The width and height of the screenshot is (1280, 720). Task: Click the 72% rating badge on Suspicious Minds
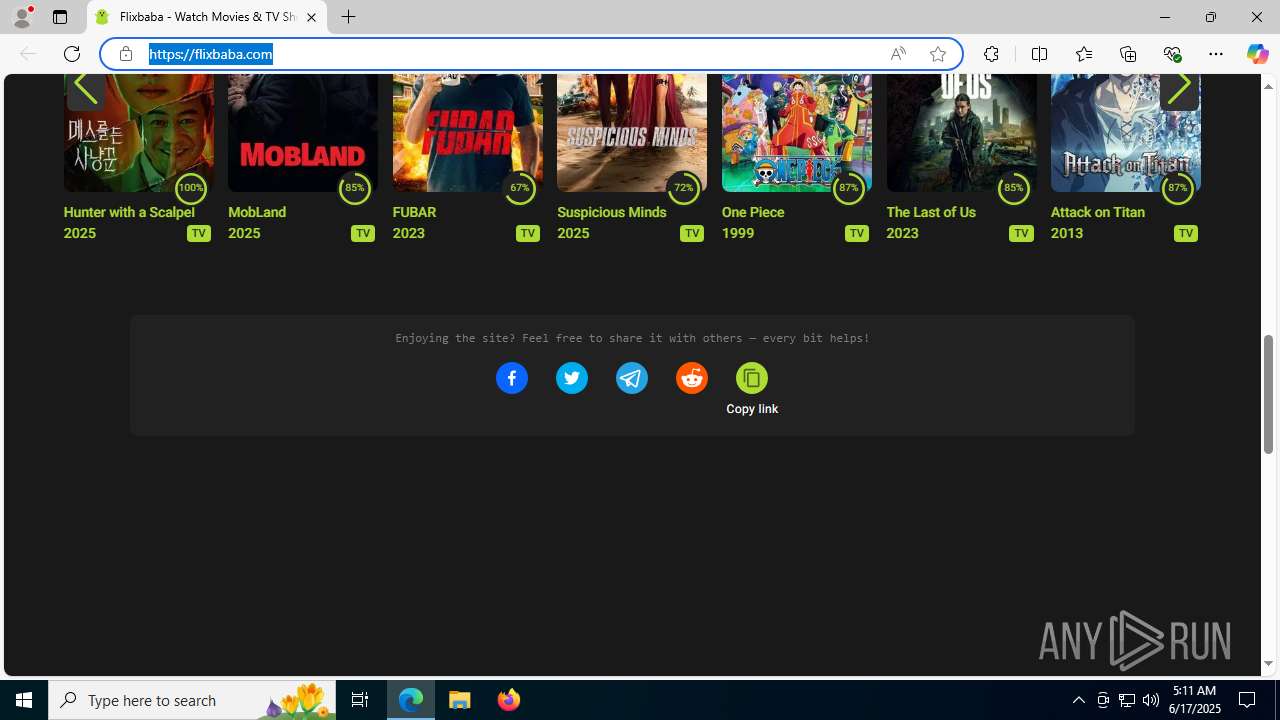[684, 188]
